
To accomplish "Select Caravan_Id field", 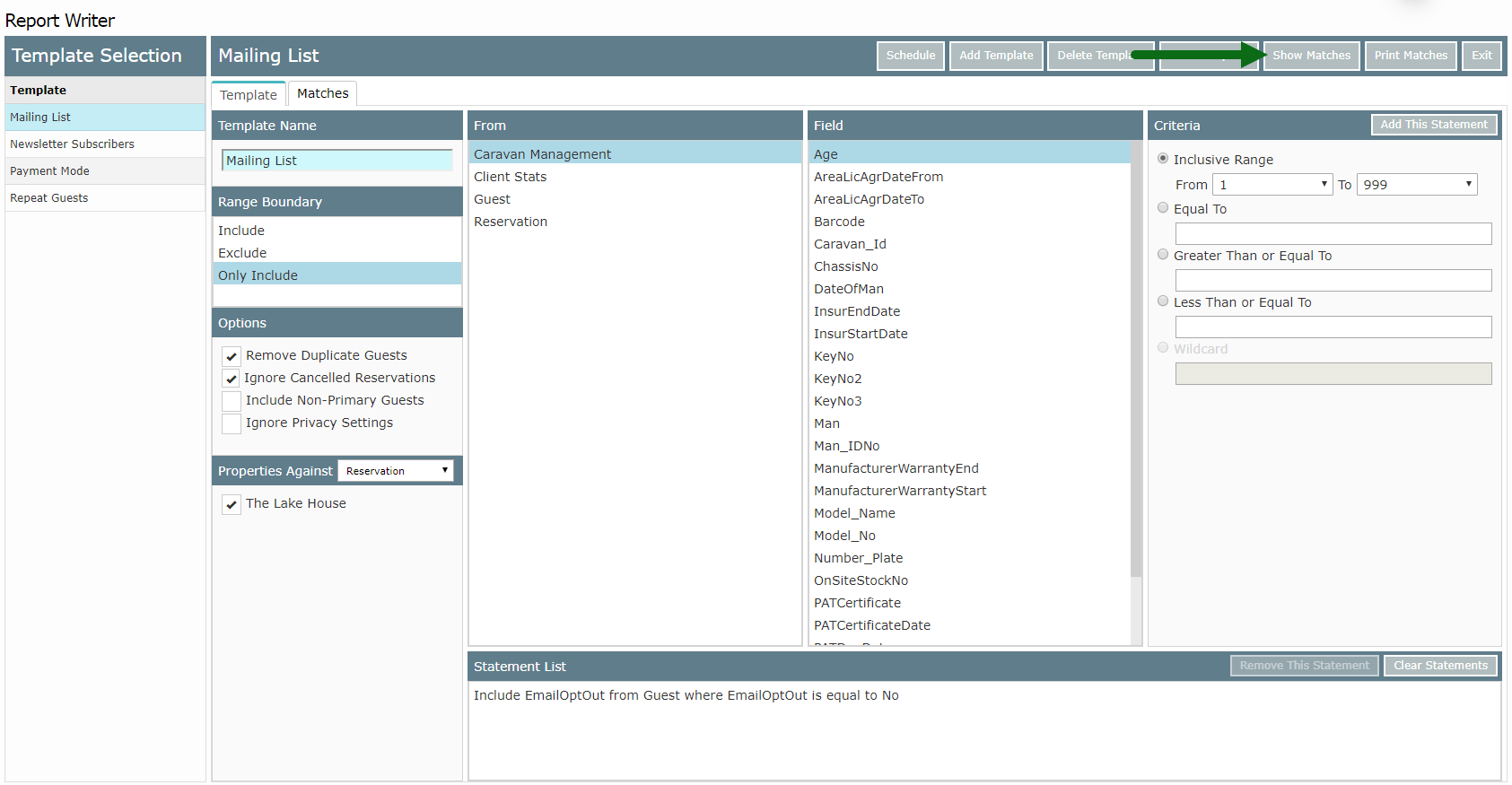I will pos(969,244).
